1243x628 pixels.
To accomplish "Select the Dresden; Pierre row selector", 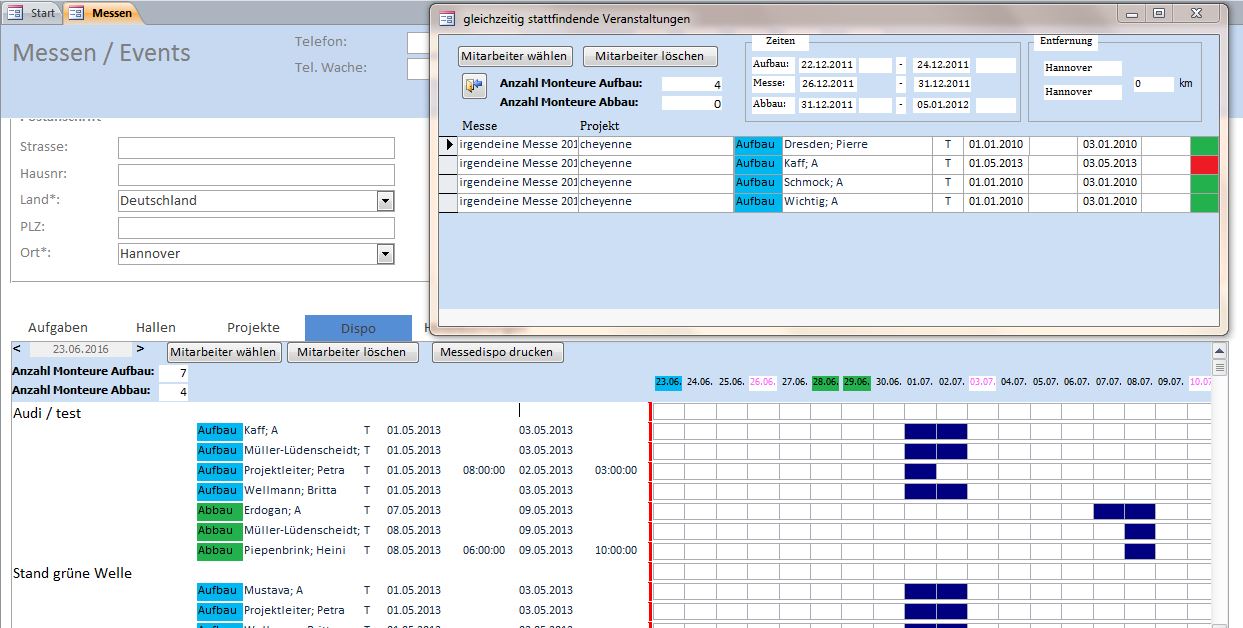I will tap(448, 145).
